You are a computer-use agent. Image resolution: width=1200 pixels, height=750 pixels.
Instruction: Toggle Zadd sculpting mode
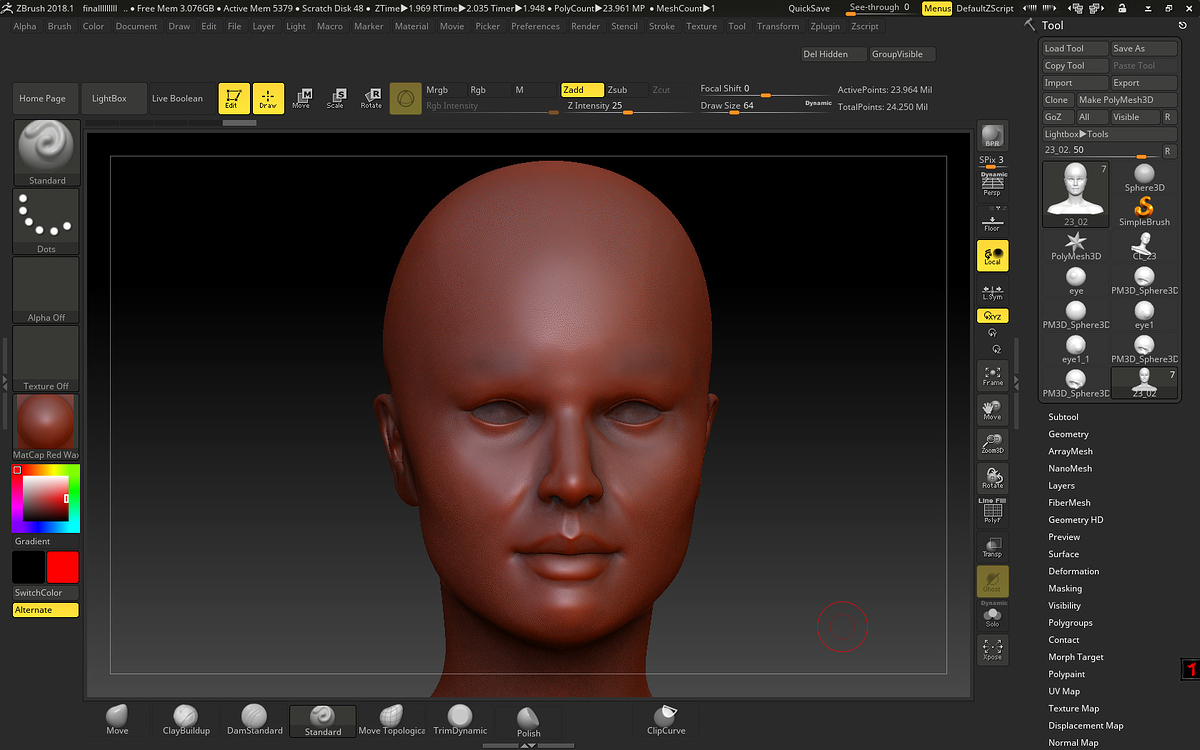[x=582, y=90]
